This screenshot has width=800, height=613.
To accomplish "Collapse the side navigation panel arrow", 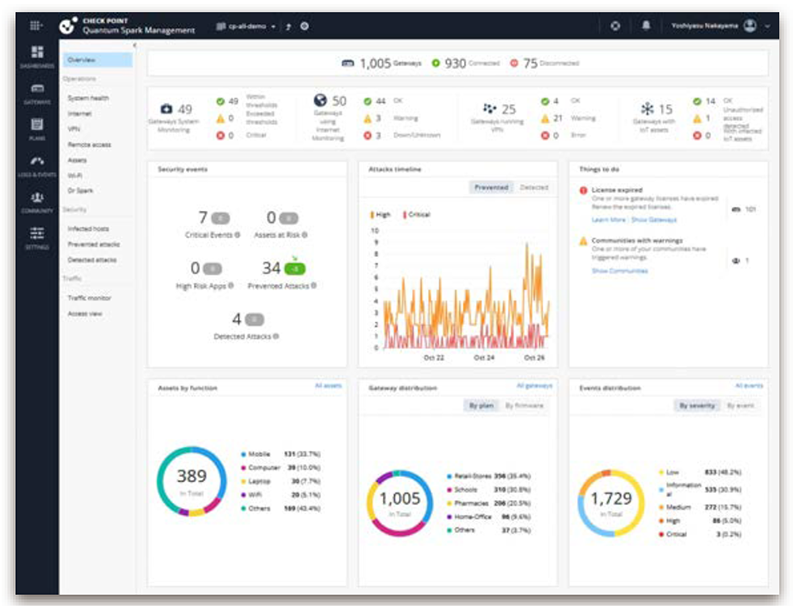I will point(135,46).
